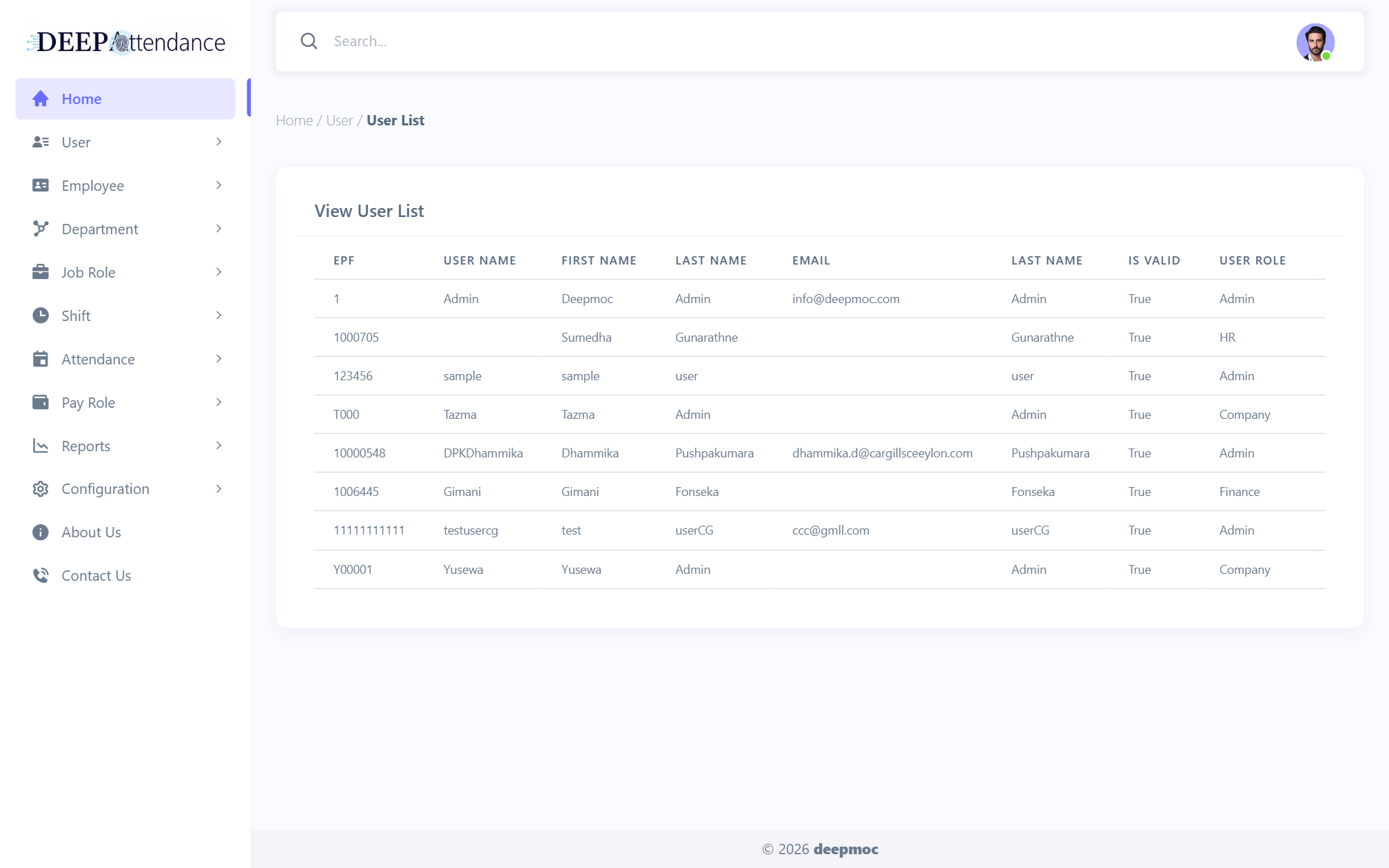Click the EMAIL column header
The height and width of the screenshot is (868, 1389).
click(x=811, y=260)
